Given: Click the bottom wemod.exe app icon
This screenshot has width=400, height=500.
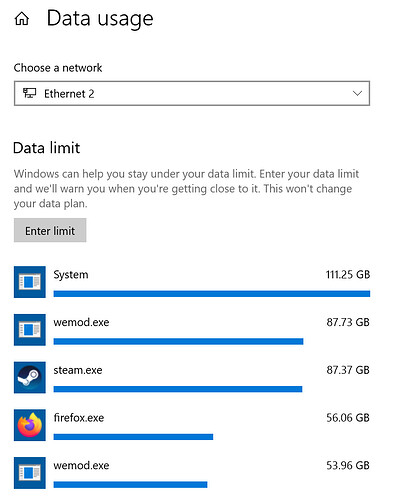Looking at the screenshot, I should 30,472.
